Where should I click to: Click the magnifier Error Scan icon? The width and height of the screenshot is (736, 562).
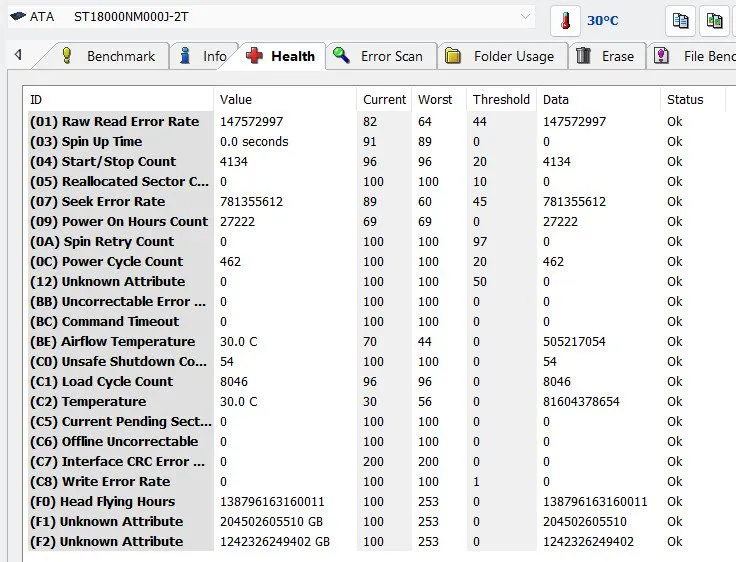pyautogui.click(x=341, y=55)
